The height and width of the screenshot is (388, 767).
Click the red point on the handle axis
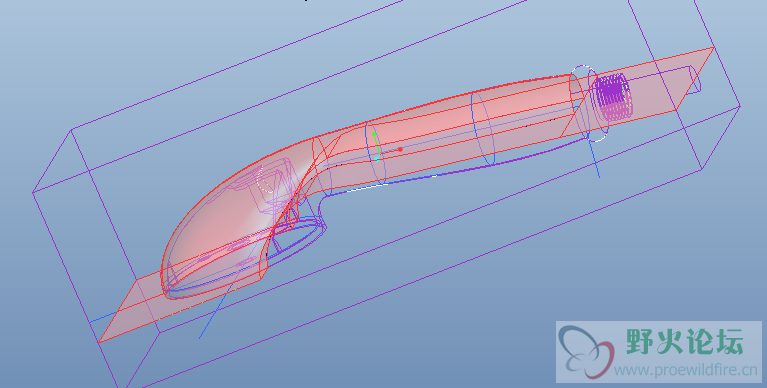click(x=400, y=149)
